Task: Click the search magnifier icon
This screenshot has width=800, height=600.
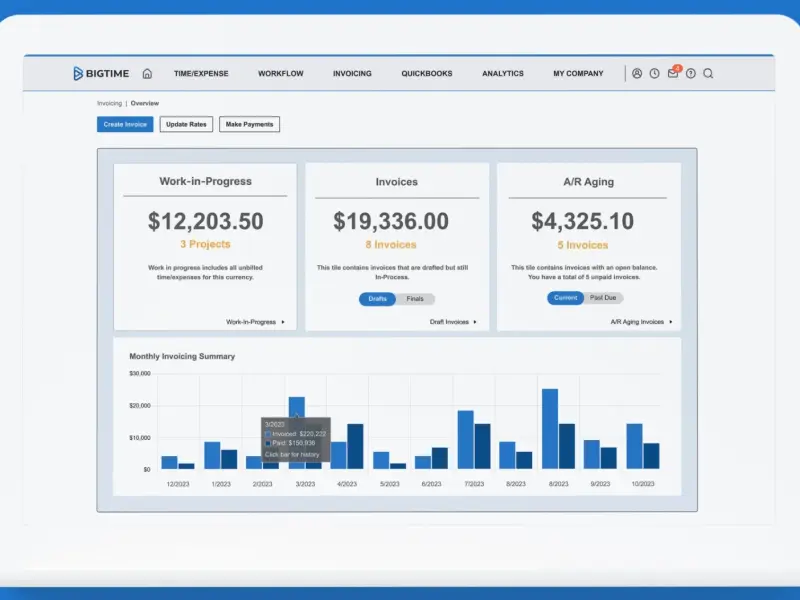Action: click(x=708, y=73)
